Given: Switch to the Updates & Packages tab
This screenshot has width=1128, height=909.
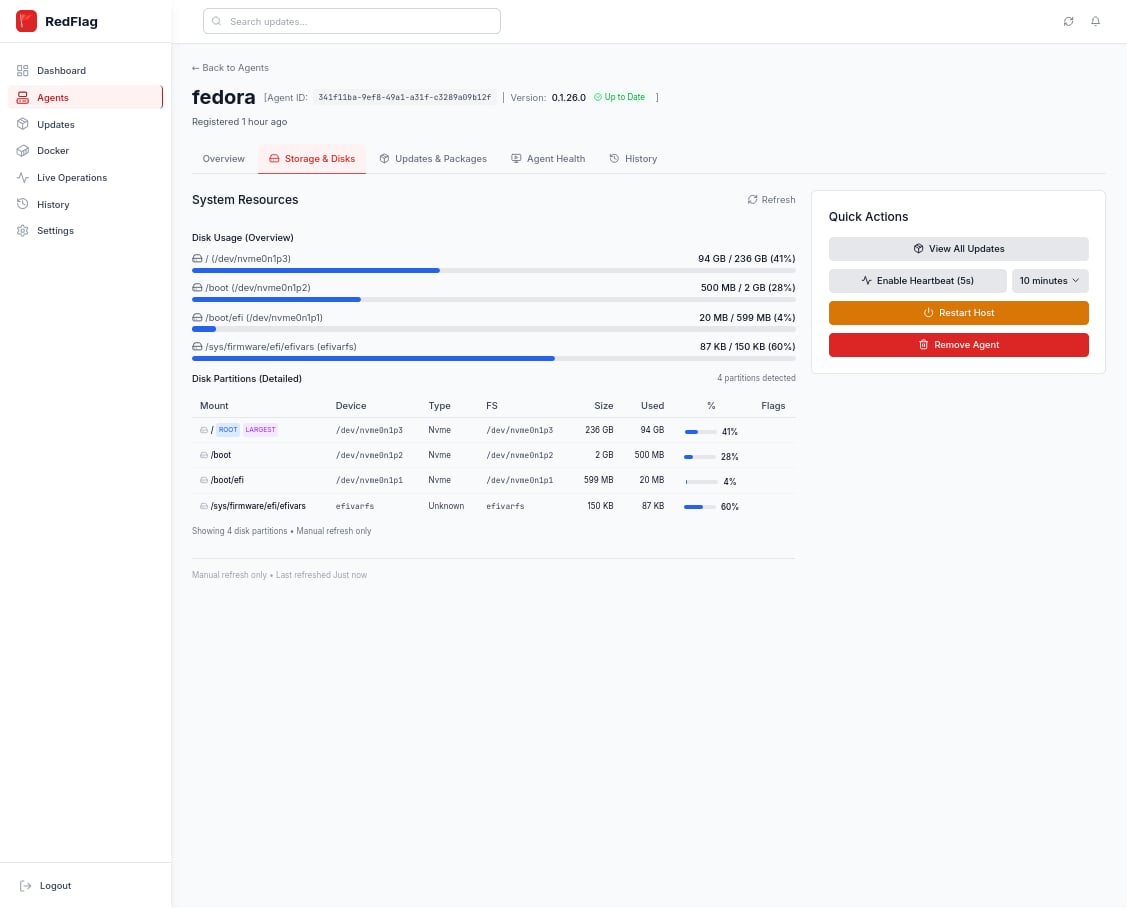Looking at the screenshot, I should tap(433, 159).
